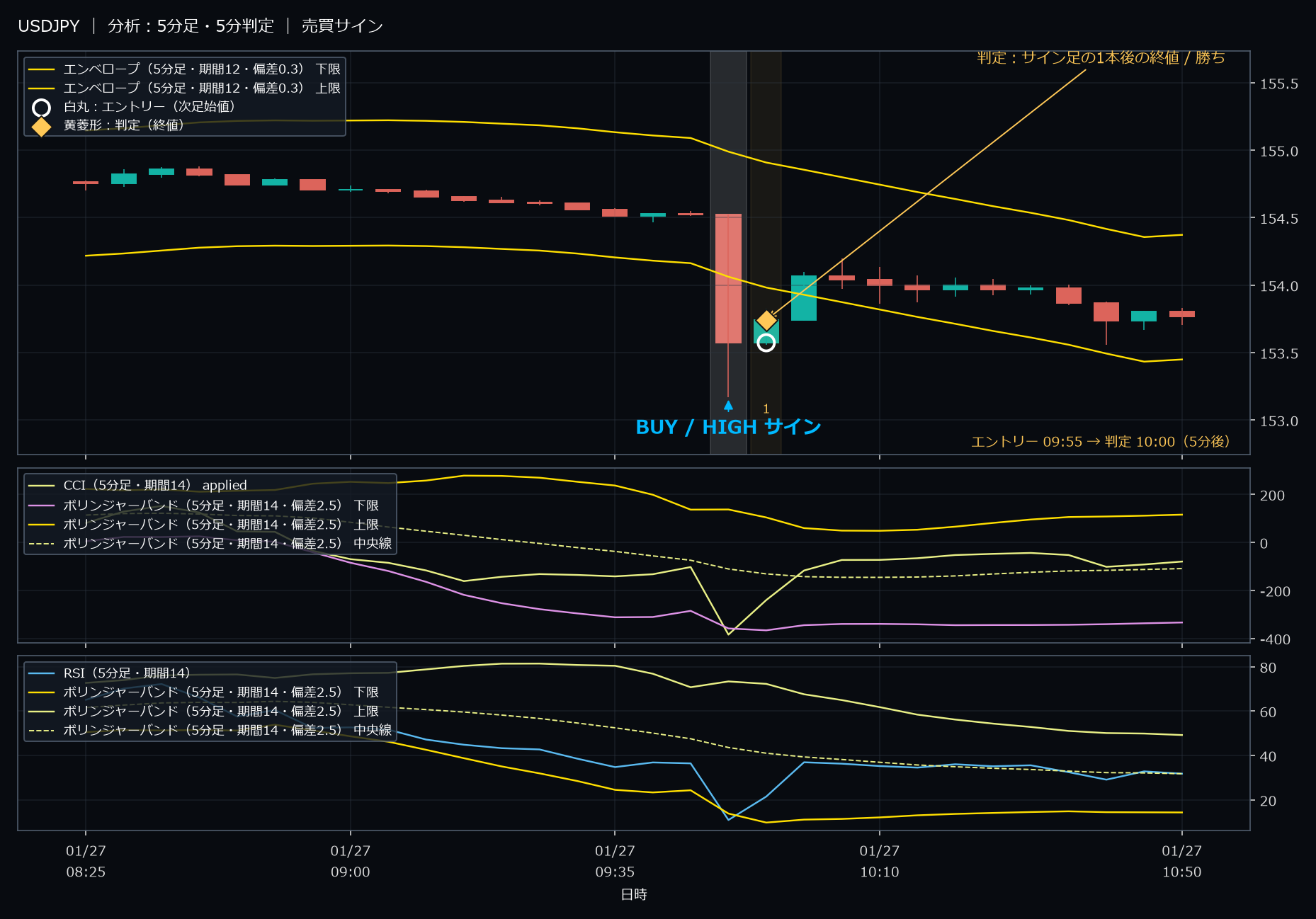Select the large green candle after the judgement candle
This screenshot has width=1316, height=919.
tap(804, 297)
